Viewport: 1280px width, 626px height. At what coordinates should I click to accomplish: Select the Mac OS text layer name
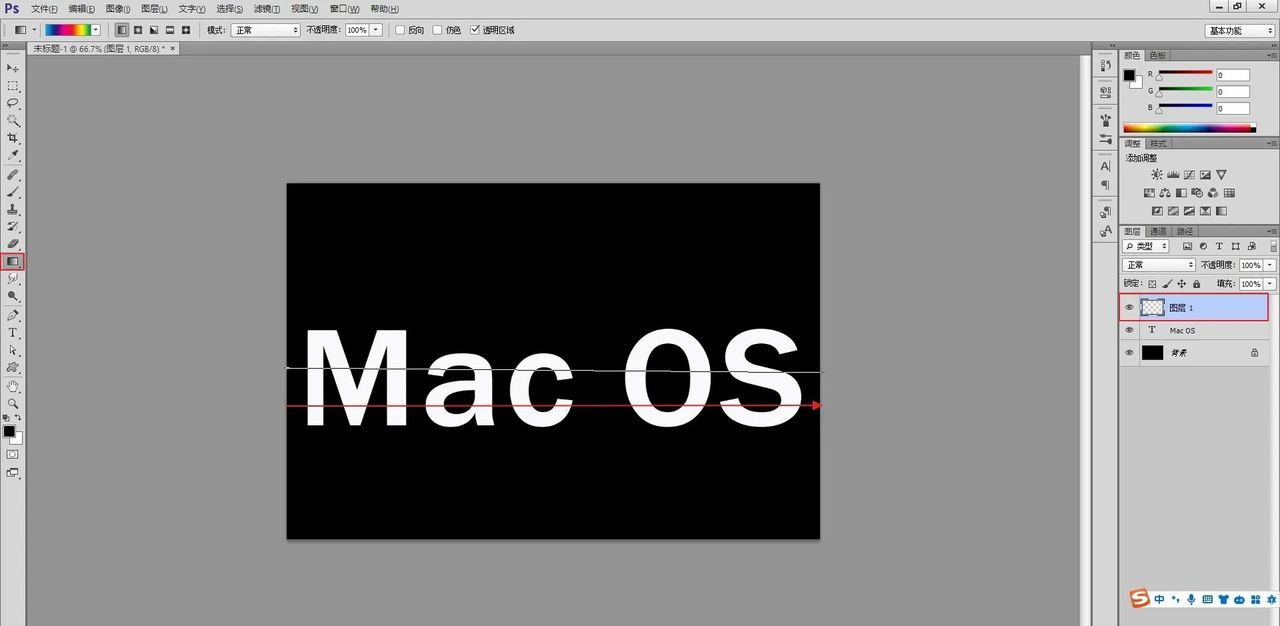point(1182,330)
